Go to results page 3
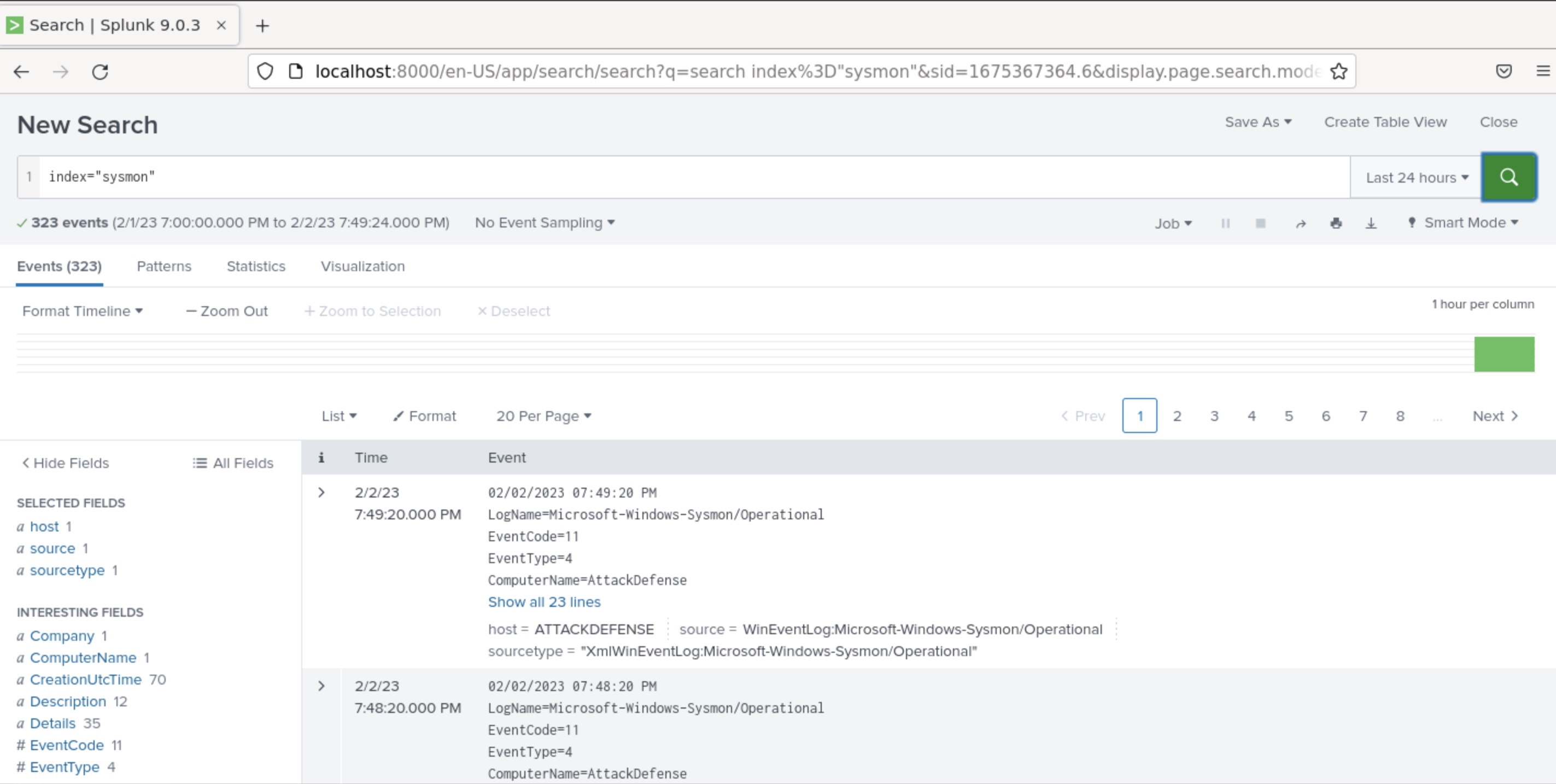Screen dimensions: 1556x784 [x=1214, y=416]
